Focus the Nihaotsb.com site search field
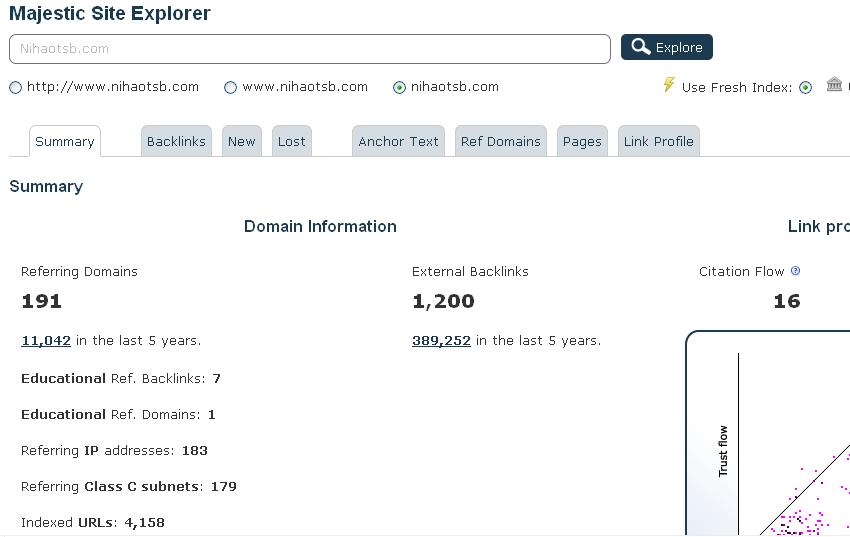Screen dimensions: 850x537 pos(310,49)
